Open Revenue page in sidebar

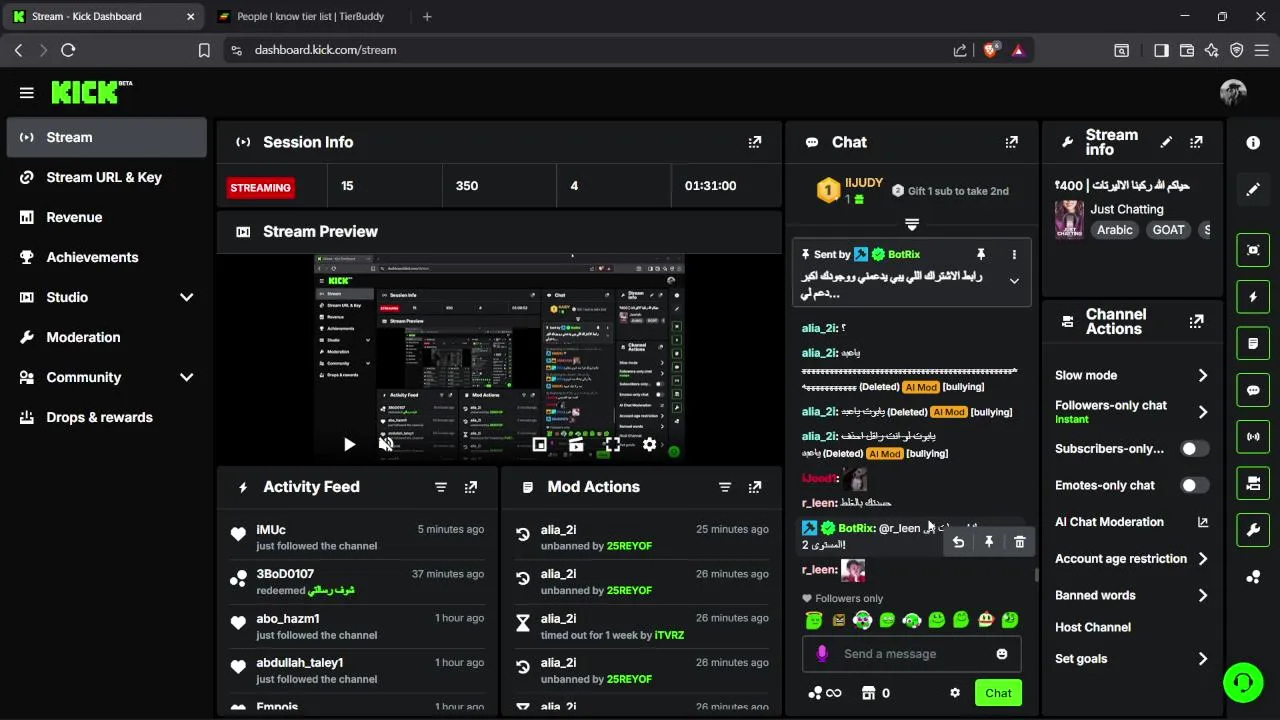pos(107,217)
